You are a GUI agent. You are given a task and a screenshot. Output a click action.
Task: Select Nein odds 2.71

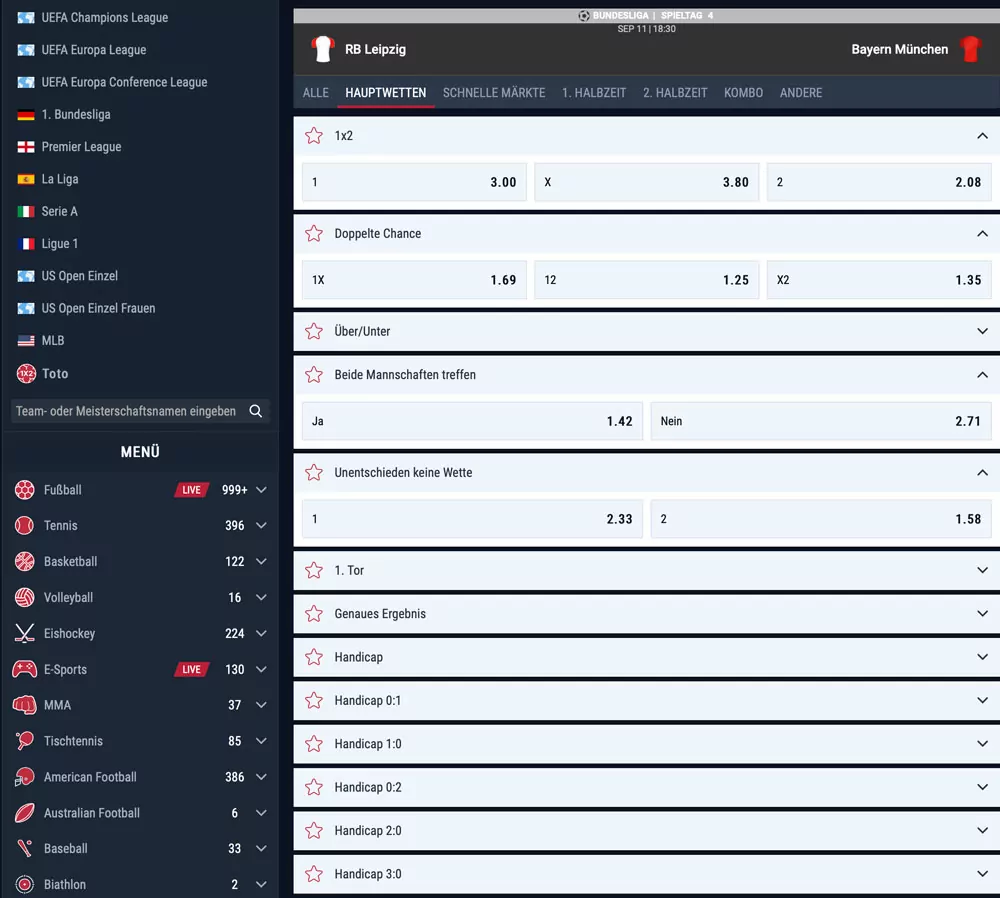point(821,421)
